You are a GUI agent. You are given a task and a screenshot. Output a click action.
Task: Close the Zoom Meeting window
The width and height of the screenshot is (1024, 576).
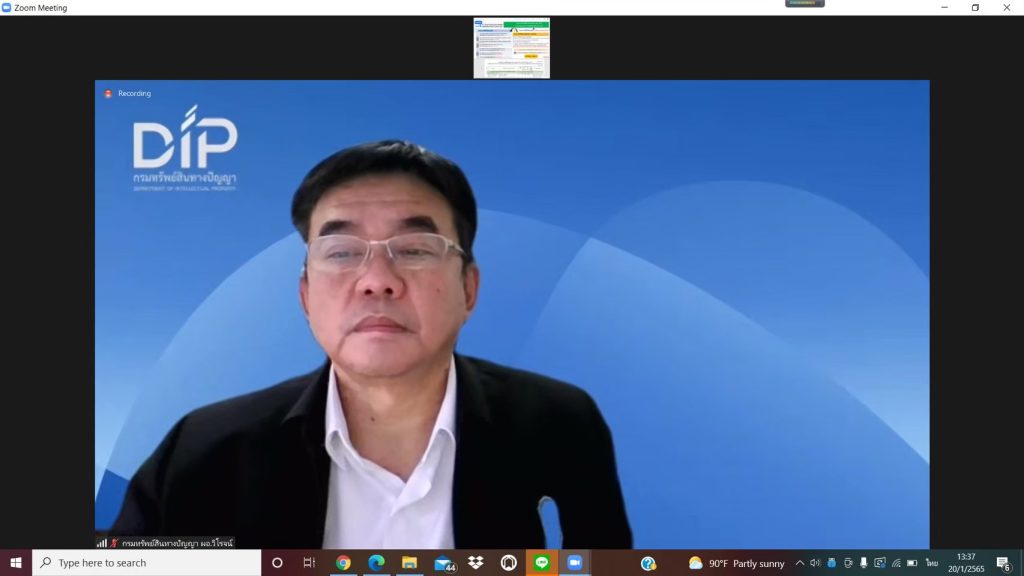click(1007, 8)
